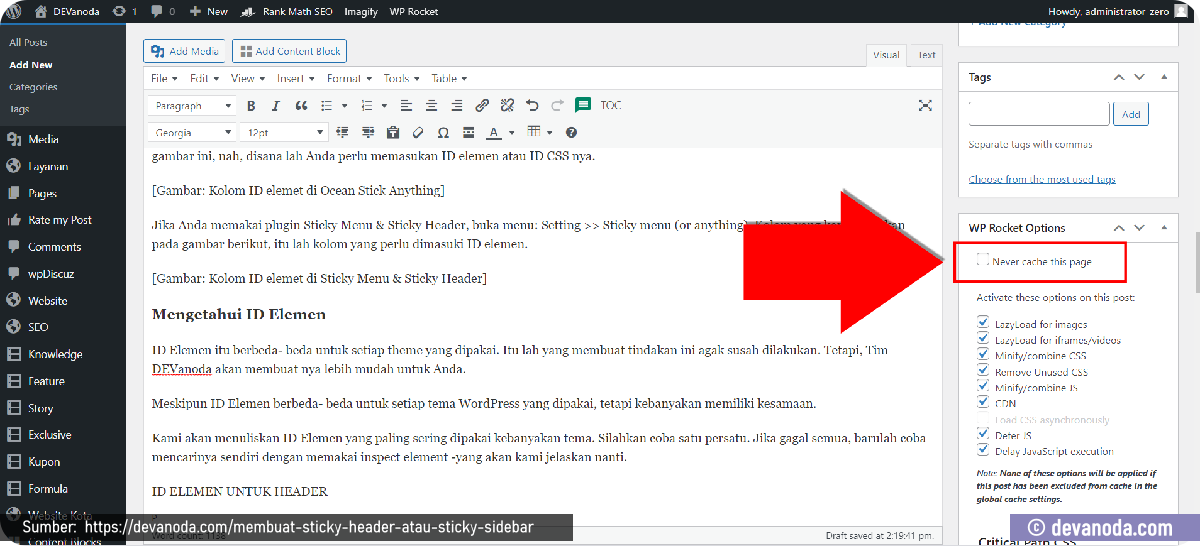Click the decrease indent icon
Image resolution: width=1200 pixels, height=546 pixels.
[343, 132]
